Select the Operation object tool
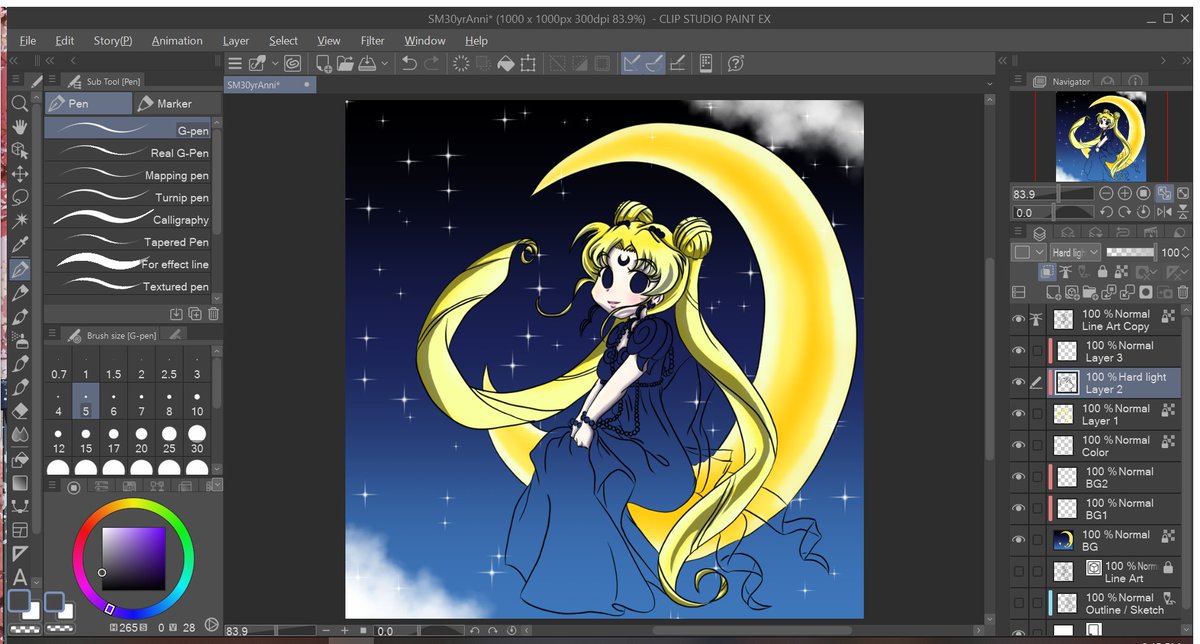The width and height of the screenshot is (1200, 644). tap(19, 151)
